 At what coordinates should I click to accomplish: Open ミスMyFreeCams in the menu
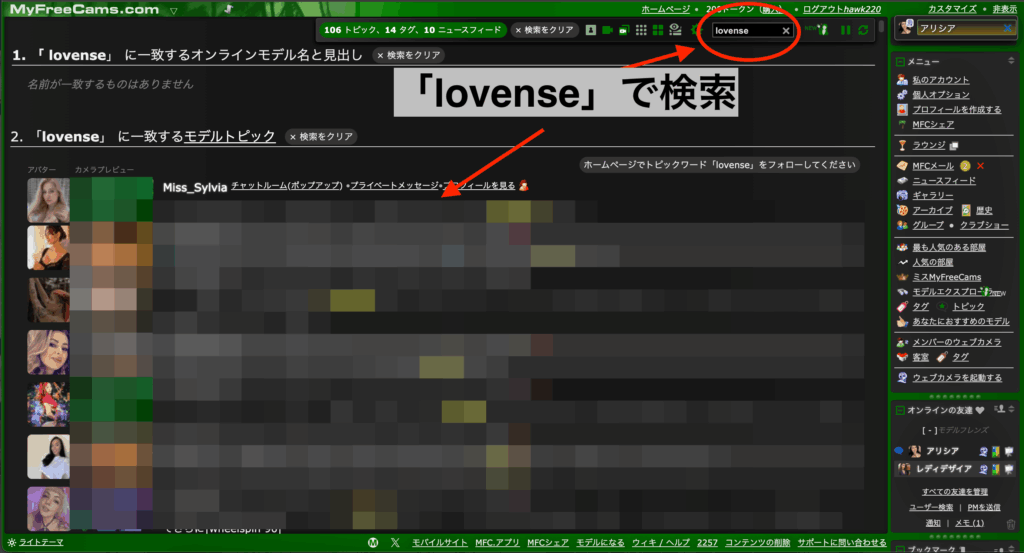[947, 277]
